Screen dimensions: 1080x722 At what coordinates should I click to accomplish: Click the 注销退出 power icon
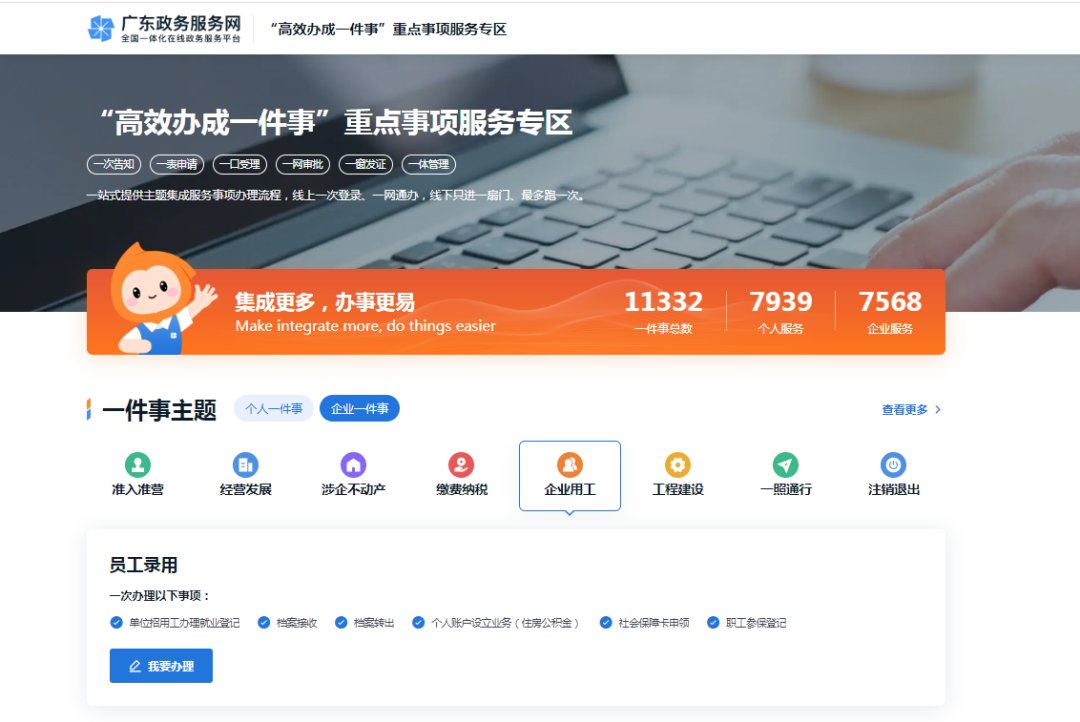[x=893, y=463]
